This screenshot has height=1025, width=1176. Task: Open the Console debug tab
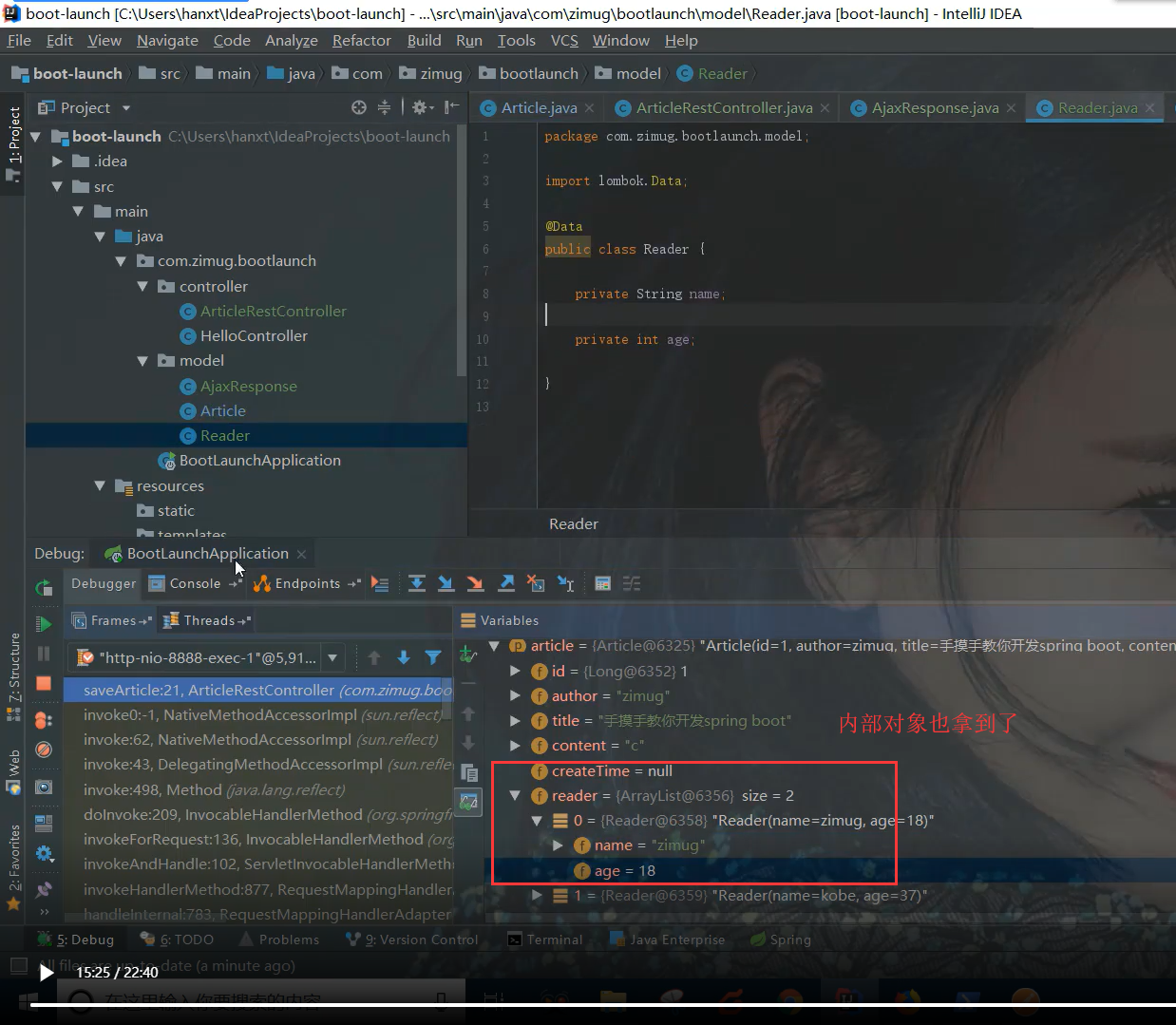pyautogui.click(x=195, y=583)
